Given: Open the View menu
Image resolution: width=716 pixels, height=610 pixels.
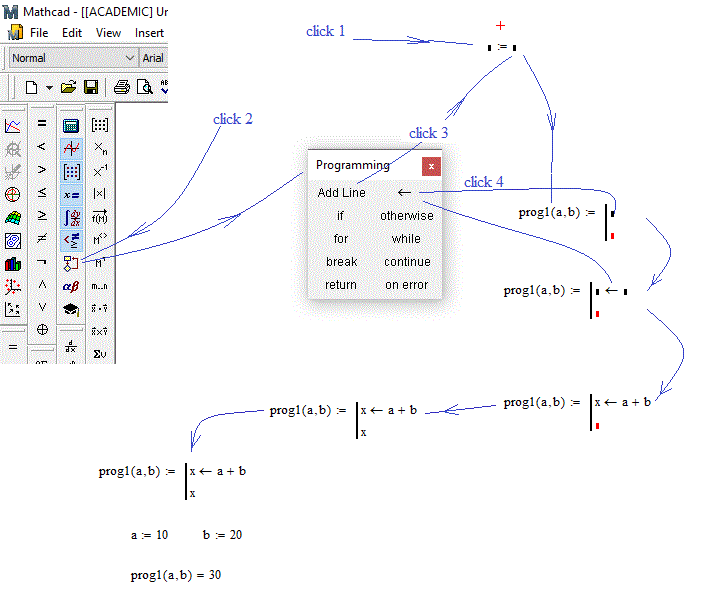Looking at the screenshot, I should coord(108,33).
